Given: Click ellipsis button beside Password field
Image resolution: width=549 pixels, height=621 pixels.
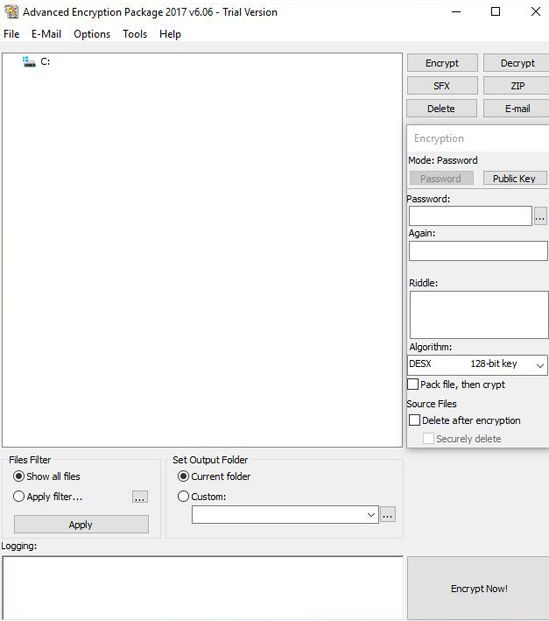Looking at the screenshot, I should point(540,217).
